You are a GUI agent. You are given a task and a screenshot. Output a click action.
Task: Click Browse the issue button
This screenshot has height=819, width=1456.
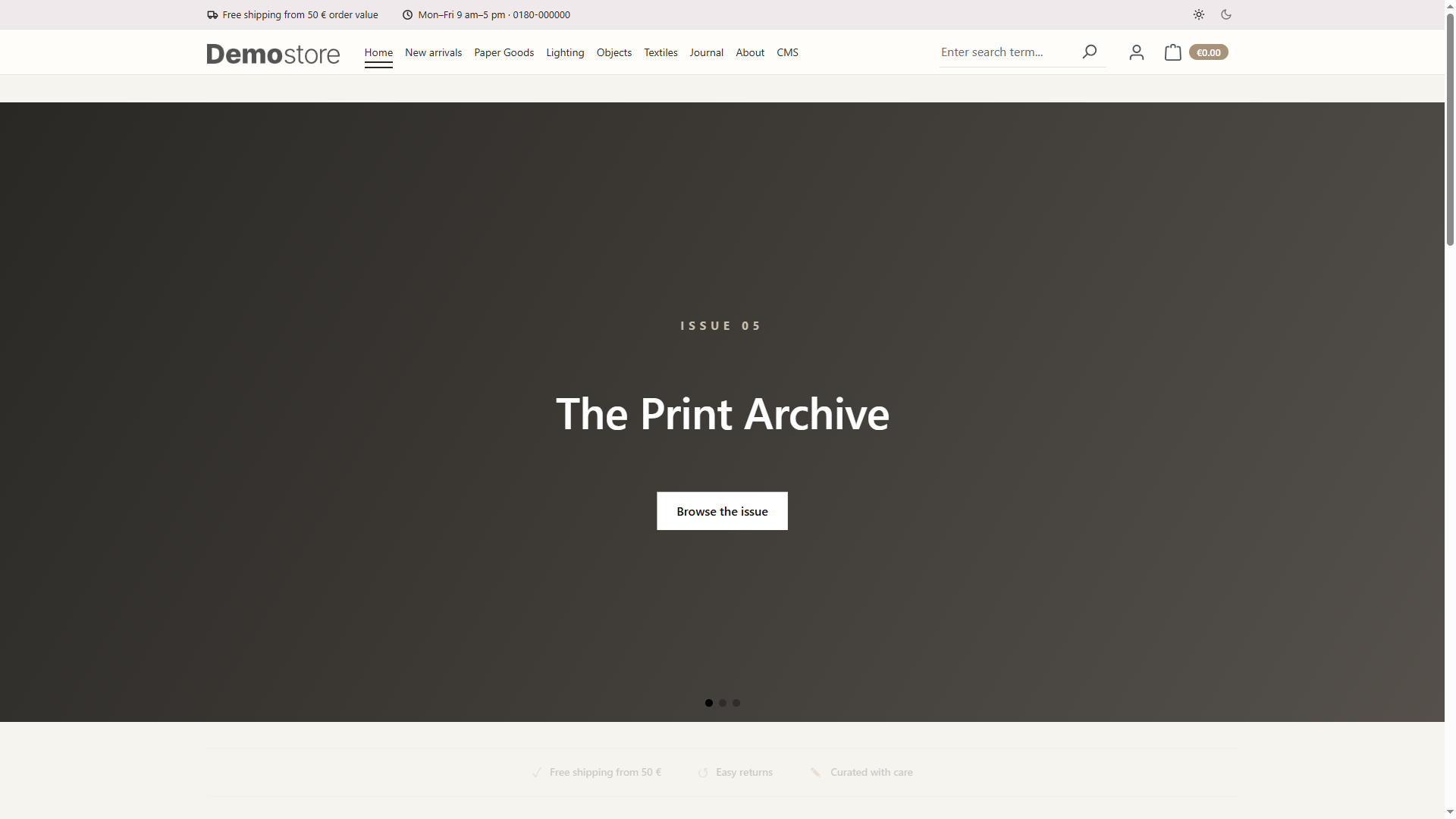(722, 511)
